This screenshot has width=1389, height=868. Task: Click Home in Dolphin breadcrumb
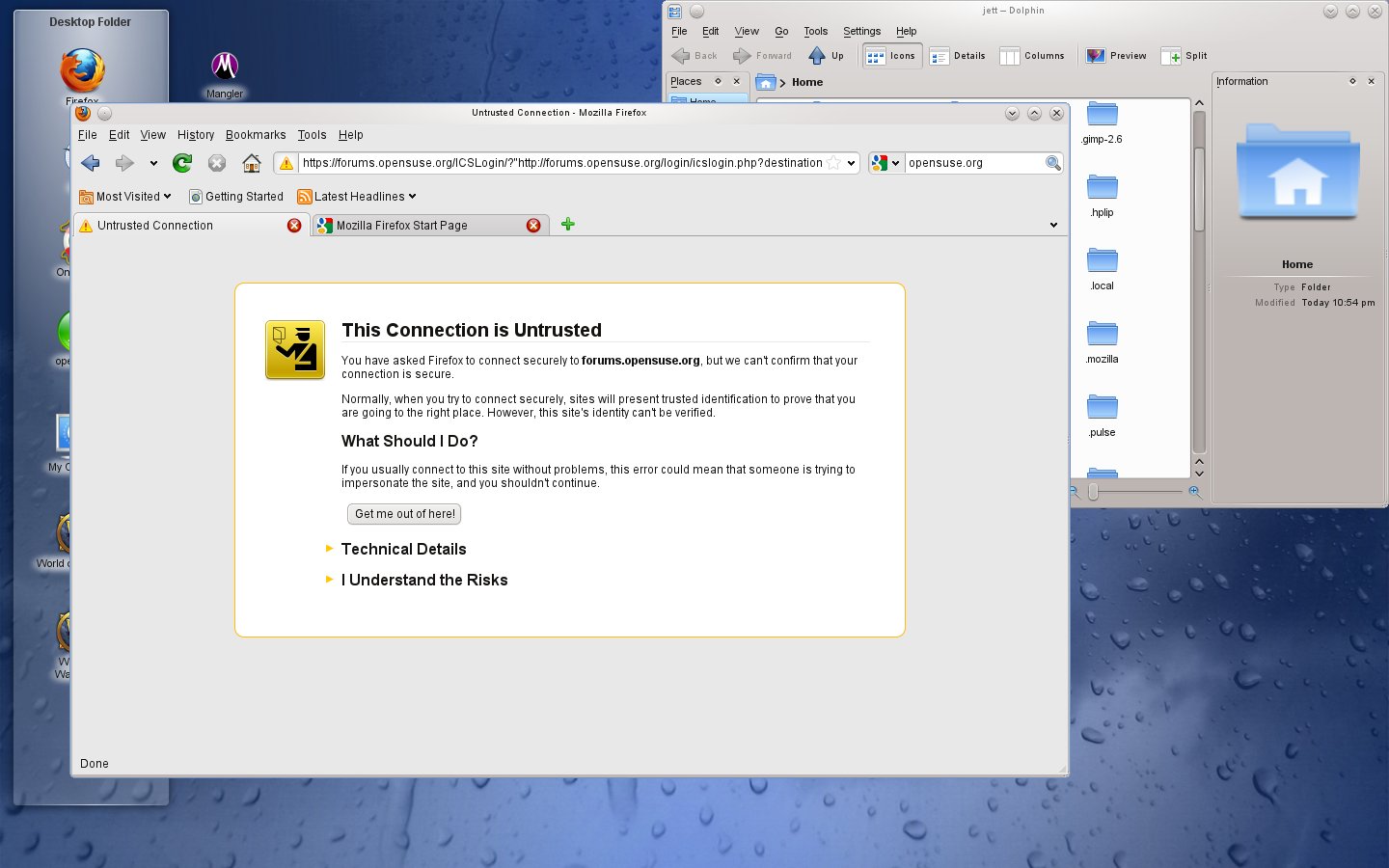(x=807, y=82)
